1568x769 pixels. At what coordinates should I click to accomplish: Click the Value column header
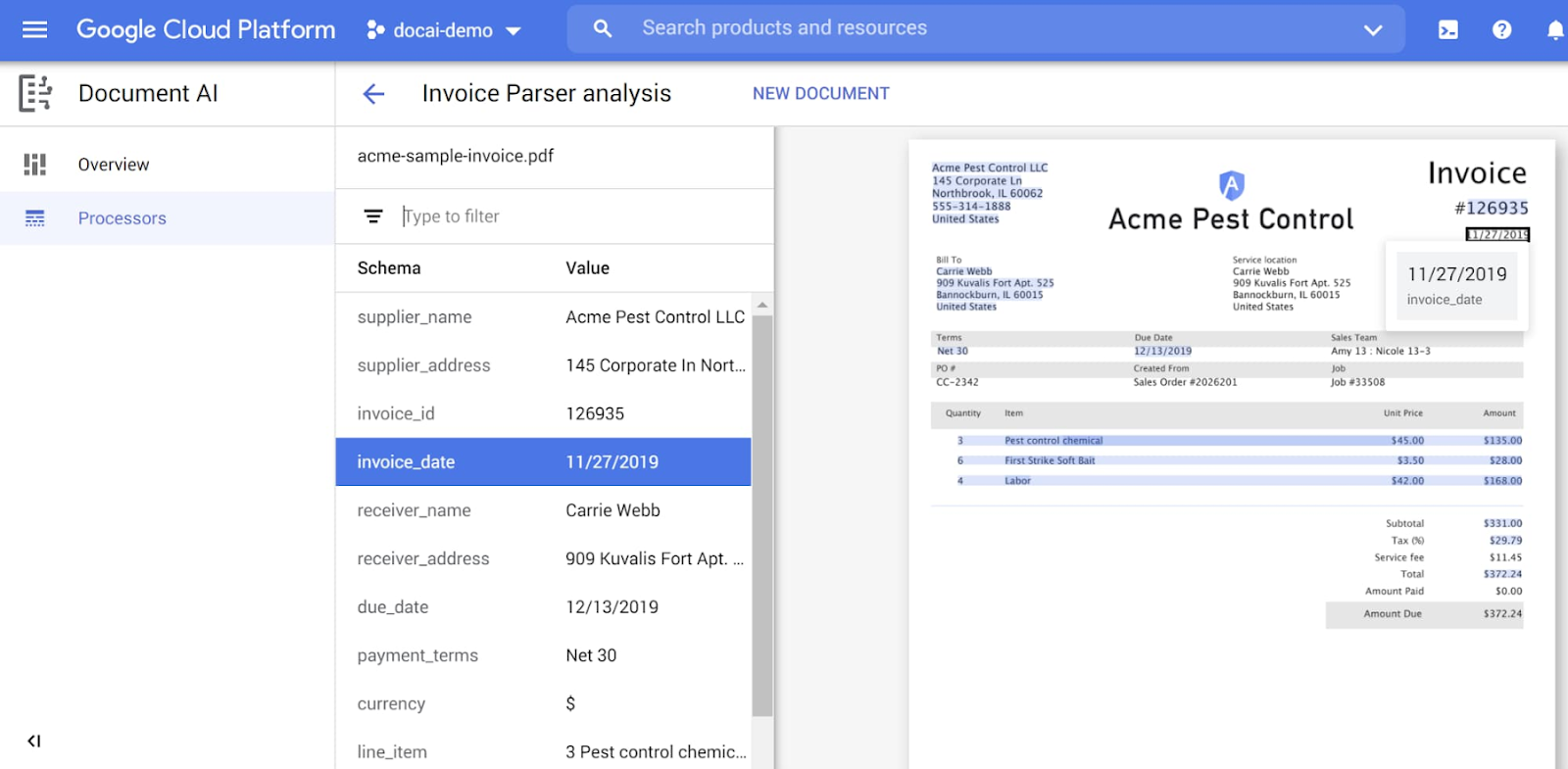(x=588, y=268)
